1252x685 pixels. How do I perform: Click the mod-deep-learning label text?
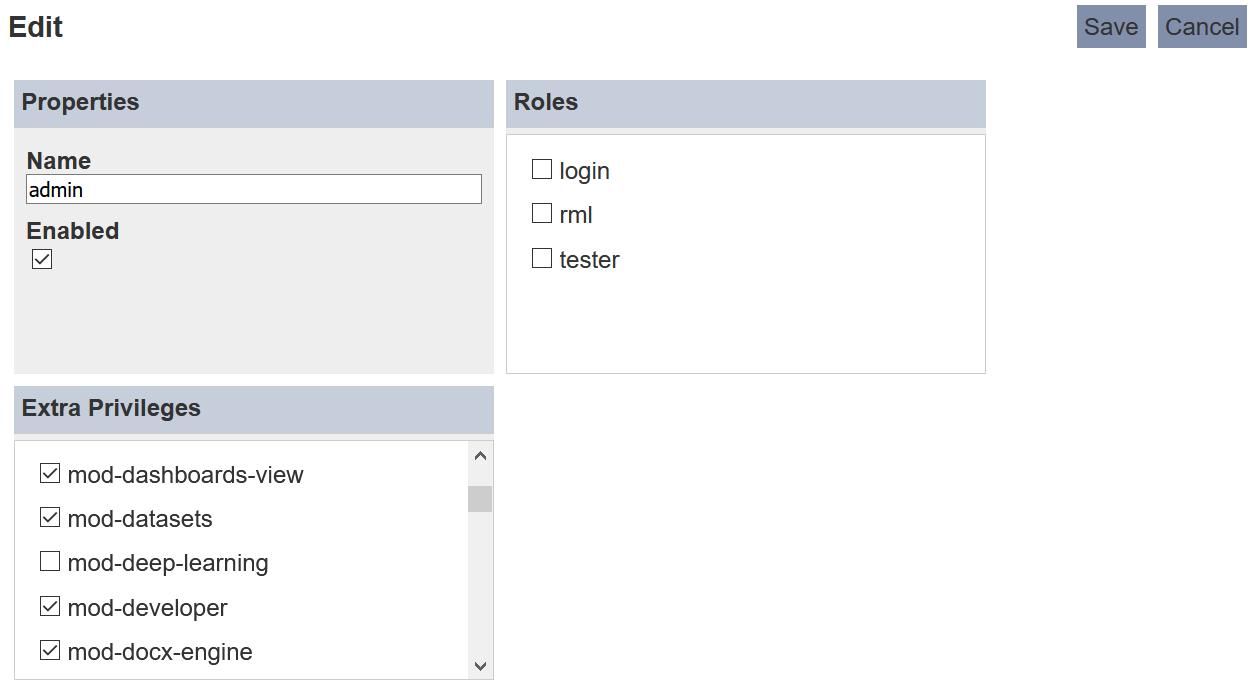click(x=168, y=563)
